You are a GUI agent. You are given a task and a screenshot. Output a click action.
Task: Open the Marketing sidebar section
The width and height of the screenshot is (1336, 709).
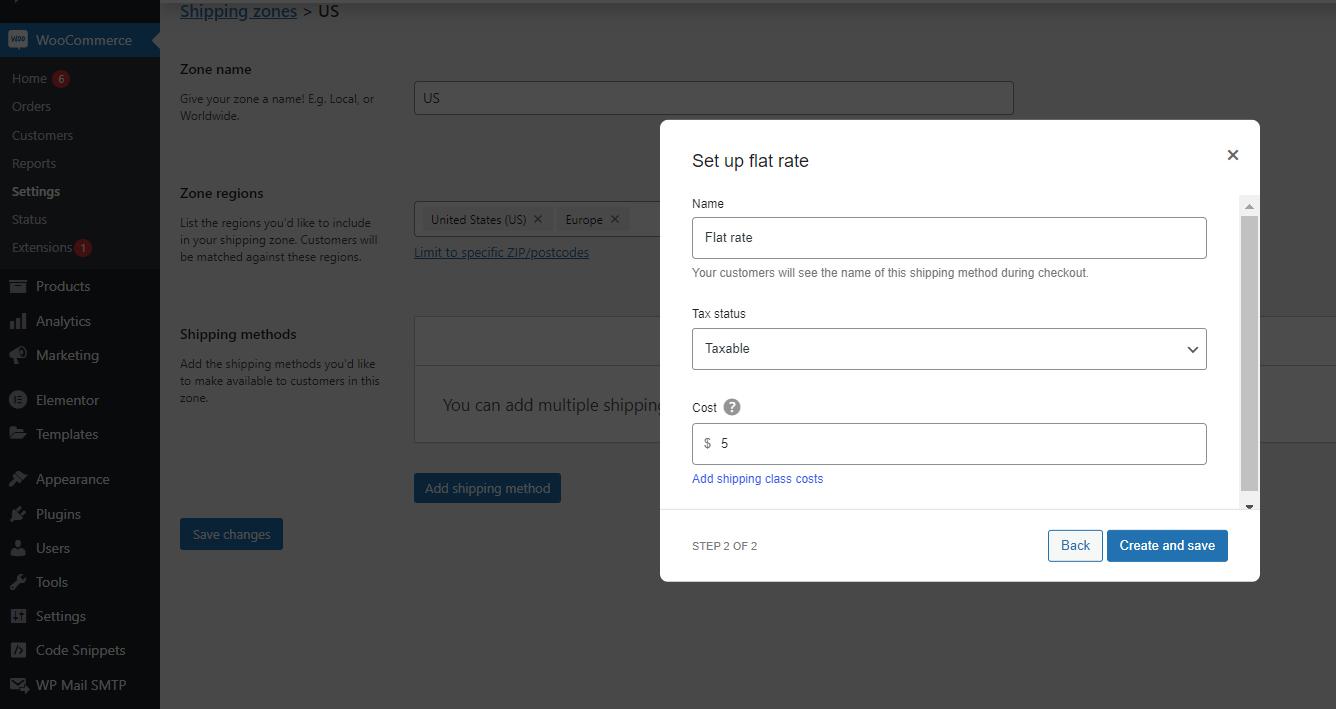click(67, 355)
